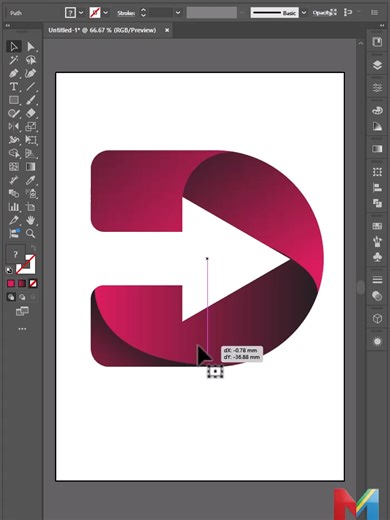The image size is (390, 520).
Task: Select the Warp tool
Action: [14, 140]
